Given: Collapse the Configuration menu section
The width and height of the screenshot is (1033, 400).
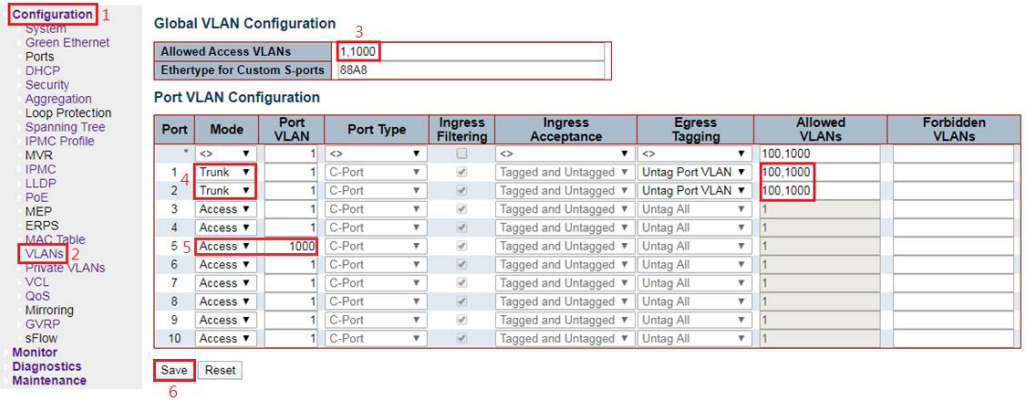Looking at the screenshot, I should click(52, 14).
